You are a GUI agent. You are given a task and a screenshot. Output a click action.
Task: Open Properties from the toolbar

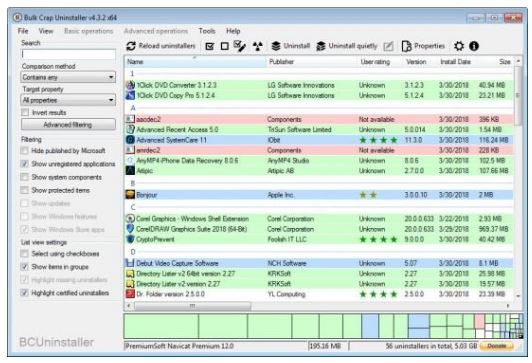coord(423,46)
